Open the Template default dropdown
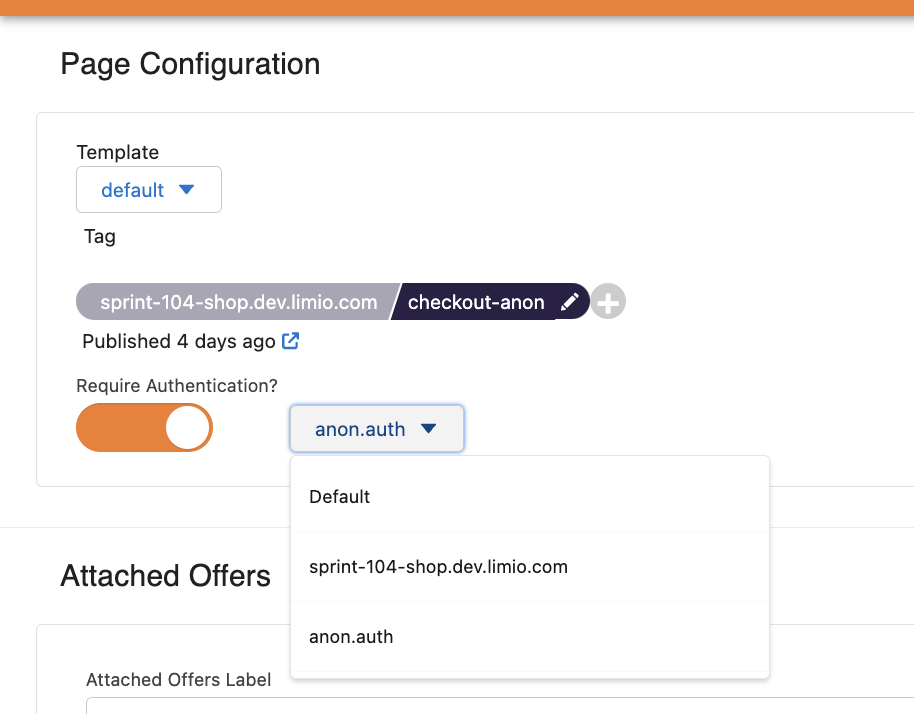Screen dimensions: 914x714 [148, 190]
